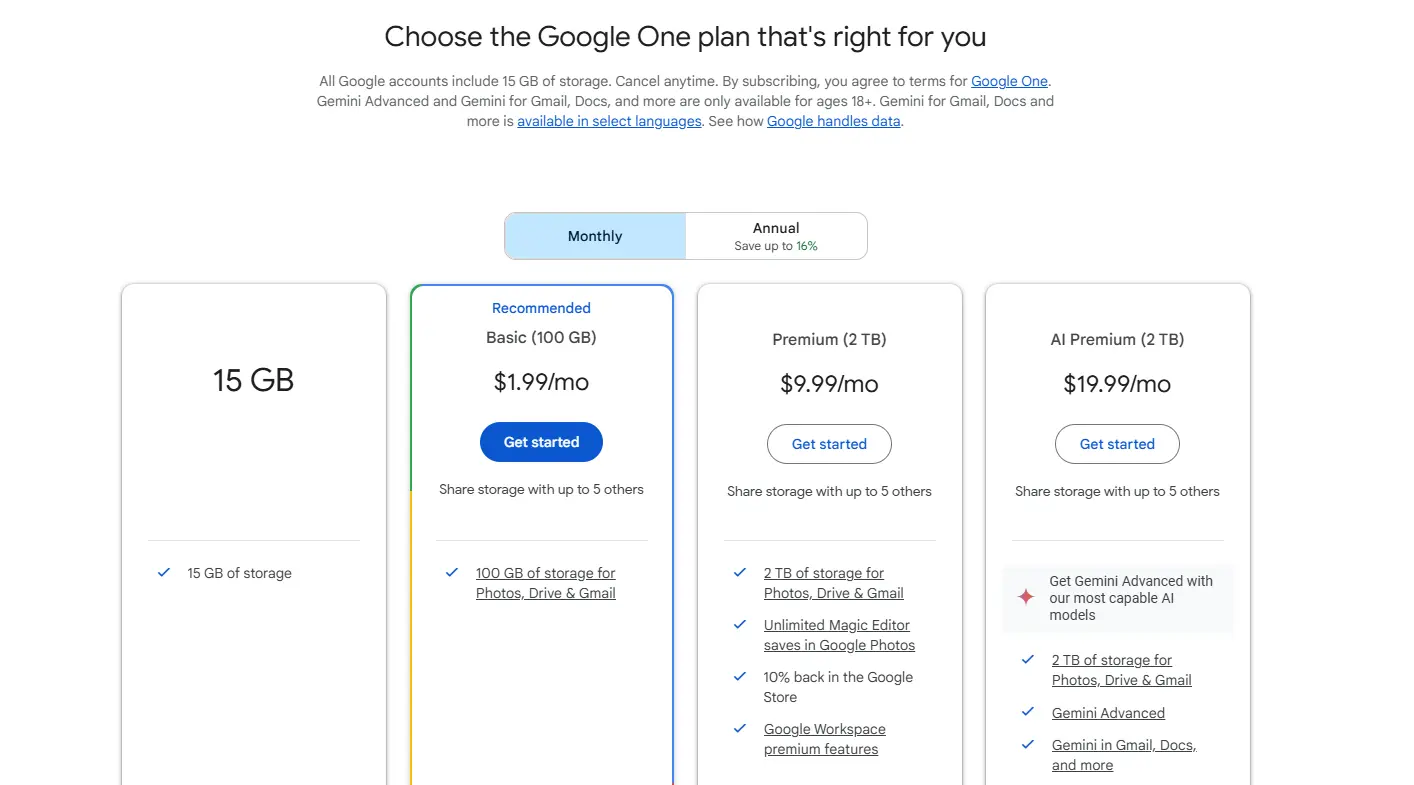Click the checkmark next to "2 TB of storage" on Premium
The width and height of the screenshot is (1414, 785).
[x=739, y=572]
